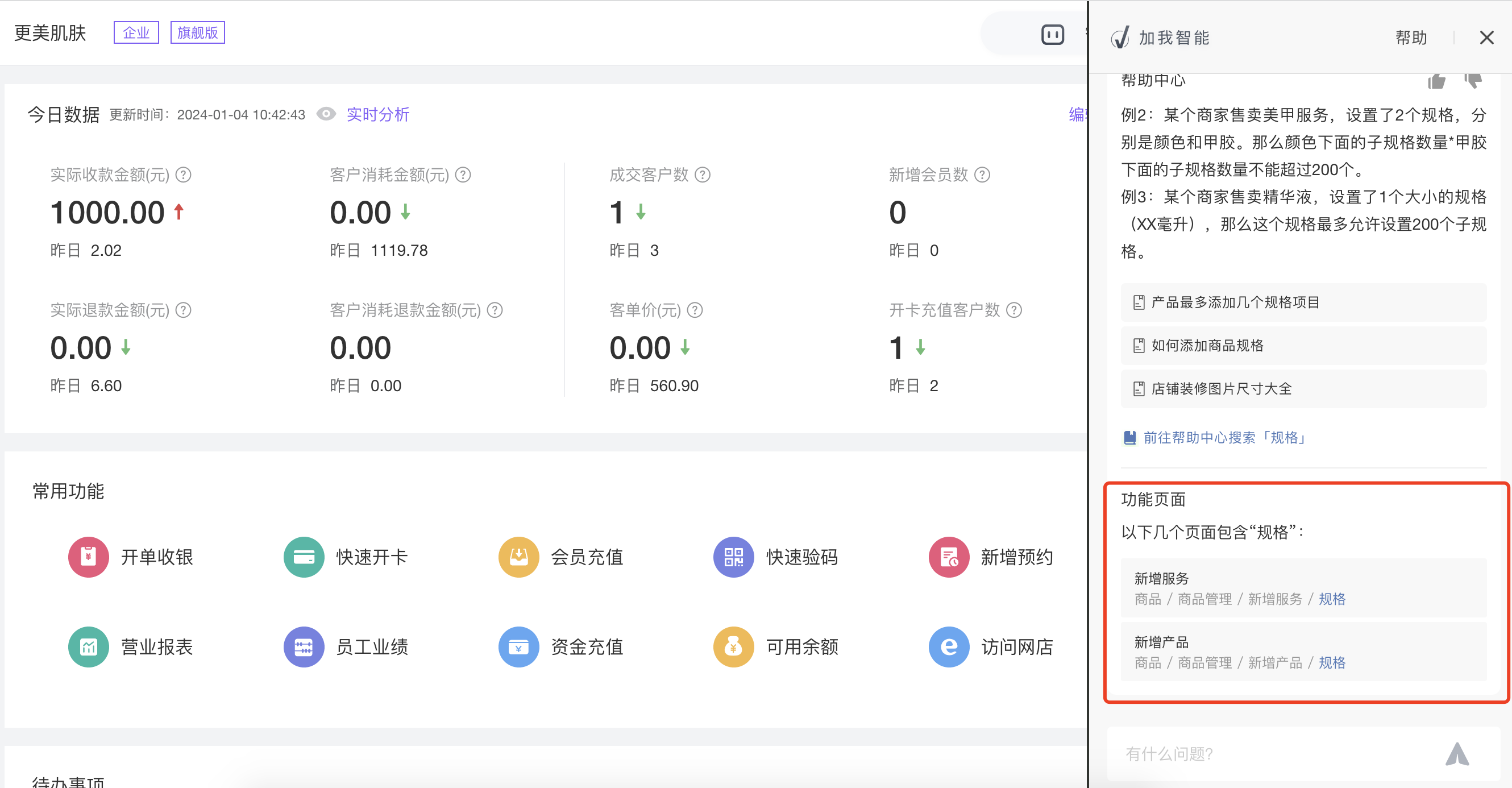Show help for 客单价 question mark
This screenshot has width=1512, height=788.
(x=695, y=309)
